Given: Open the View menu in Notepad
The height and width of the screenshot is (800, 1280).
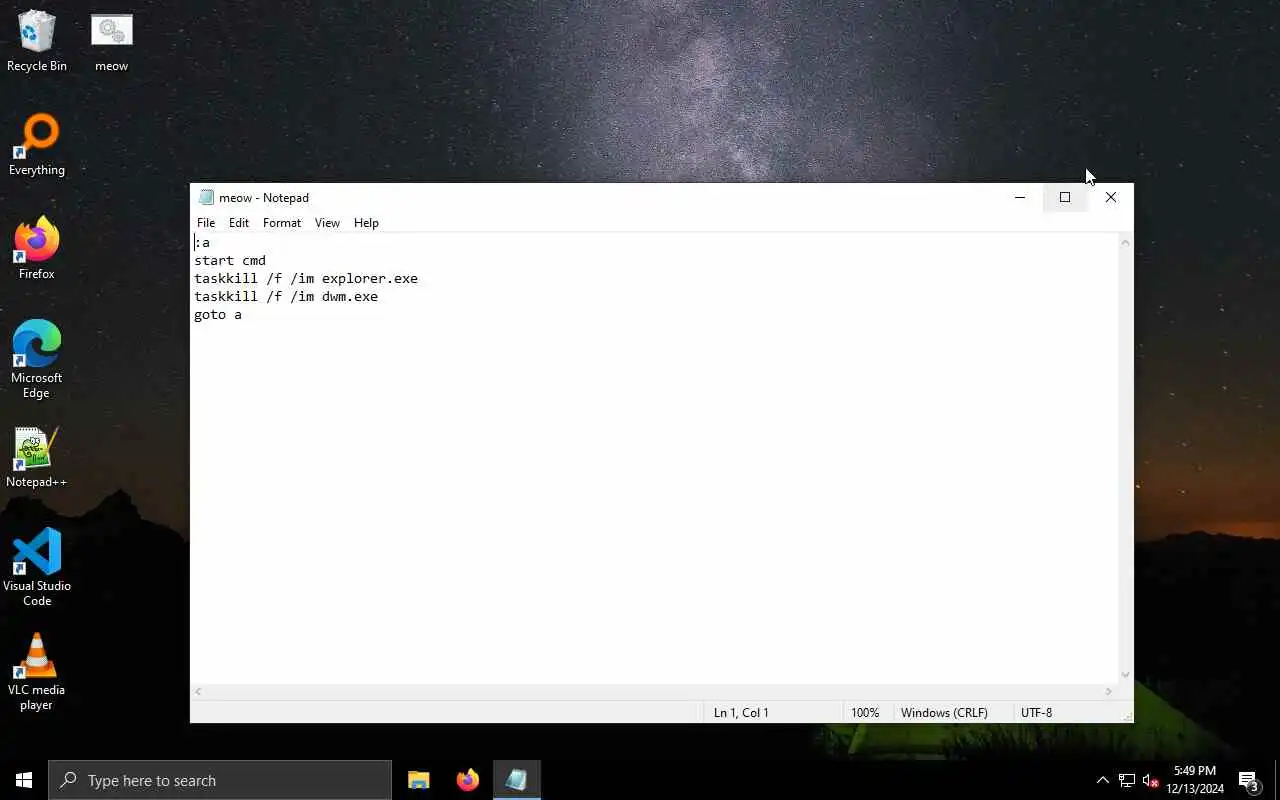Looking at the screenshot, I should tap(328, 223).
